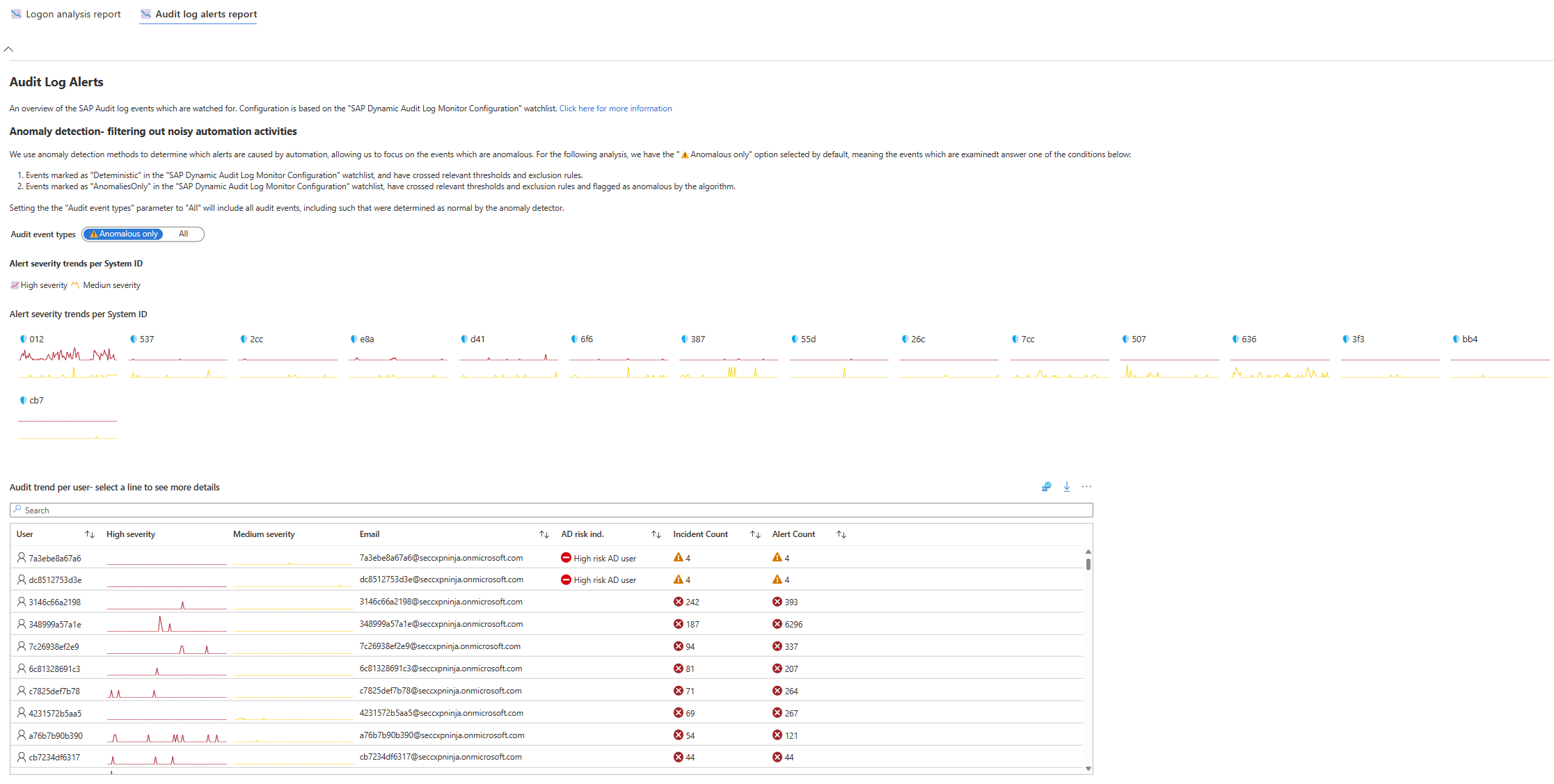
Task: Select the 'Anomalous only' audit event option
Action: click(124, 234)
